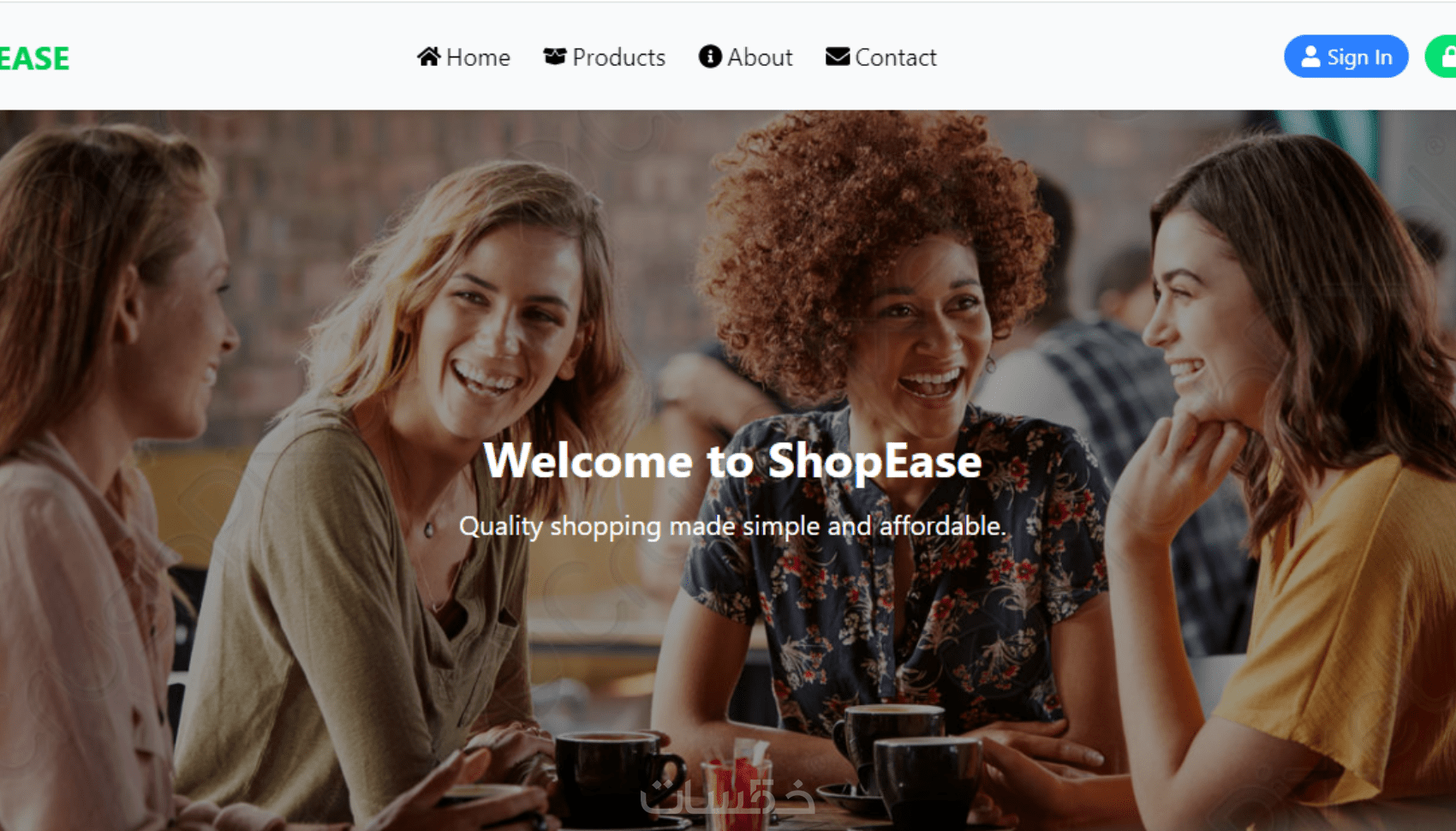Click the green rounded button
The height and width of the screenshot is (831, 1456).
[x=1441, y=57]
